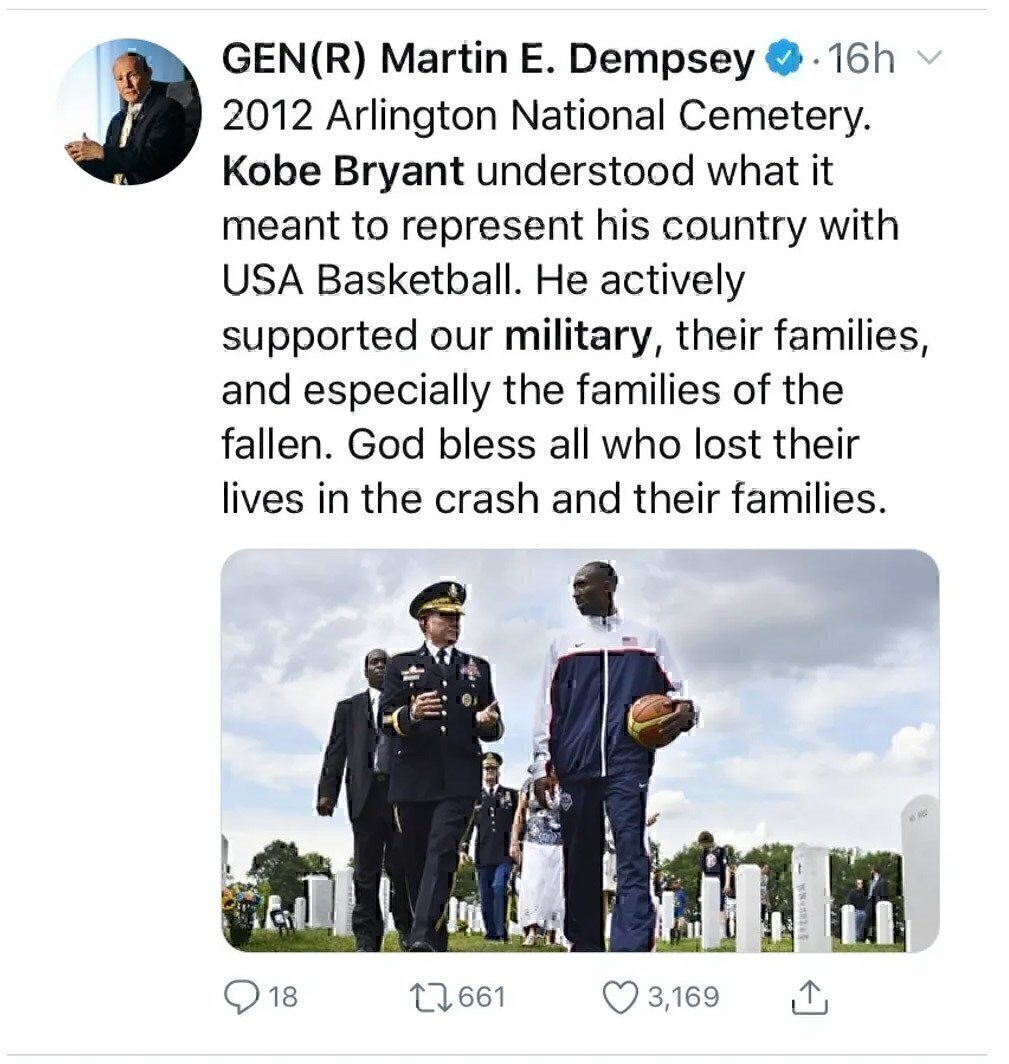Click the GEN(R) Martin E. Dempsey name

click(487, 61)
